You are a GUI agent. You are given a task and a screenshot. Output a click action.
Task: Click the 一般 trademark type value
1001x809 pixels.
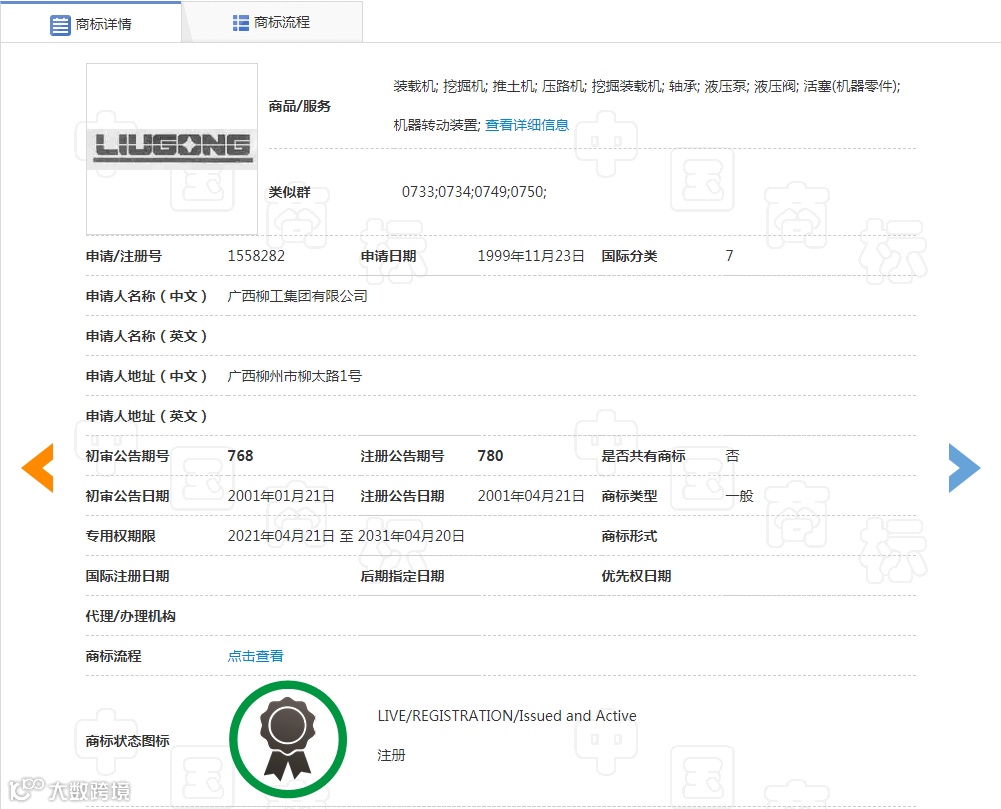click(739, 496)
